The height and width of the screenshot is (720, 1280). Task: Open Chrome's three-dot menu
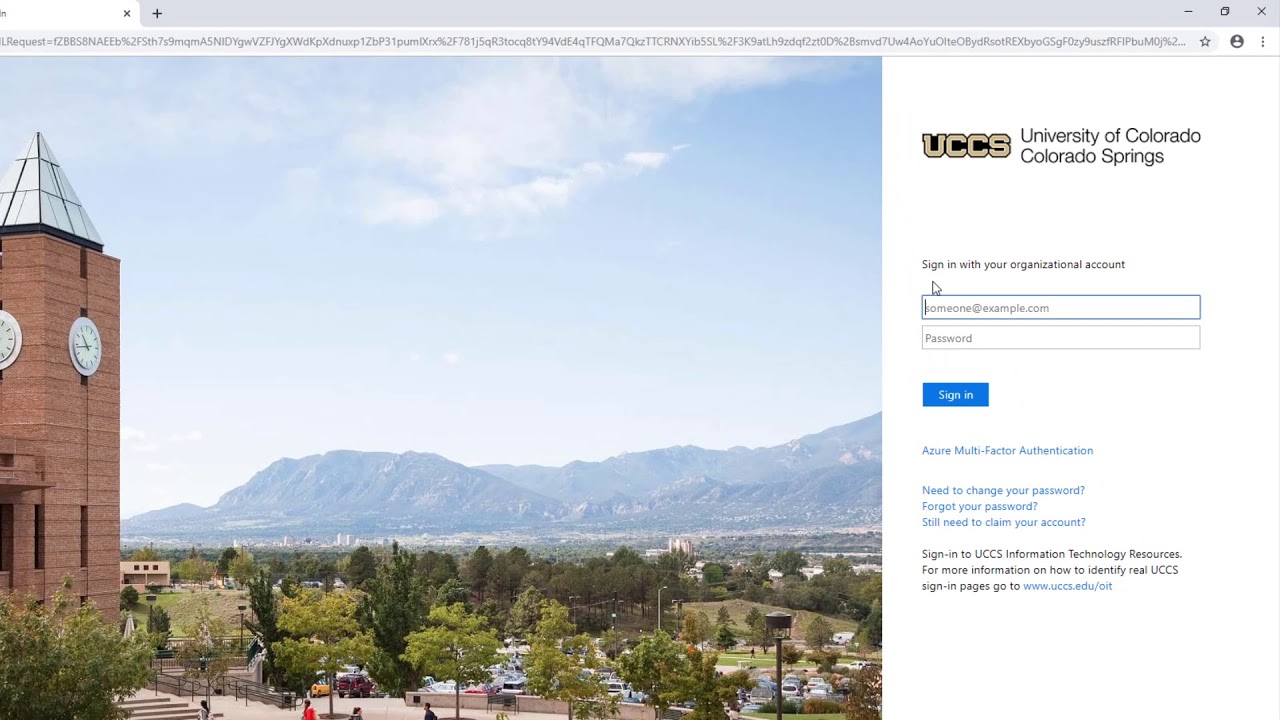(x=1263, y=42)
